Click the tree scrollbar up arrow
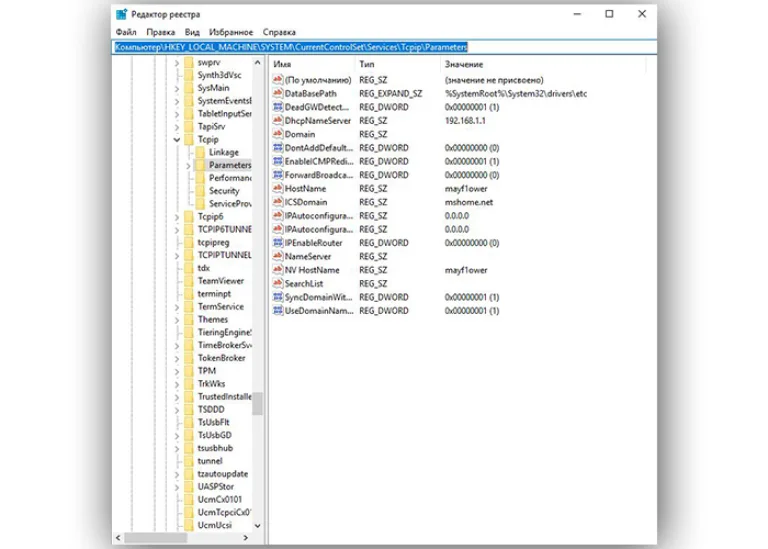 point(258,63)
